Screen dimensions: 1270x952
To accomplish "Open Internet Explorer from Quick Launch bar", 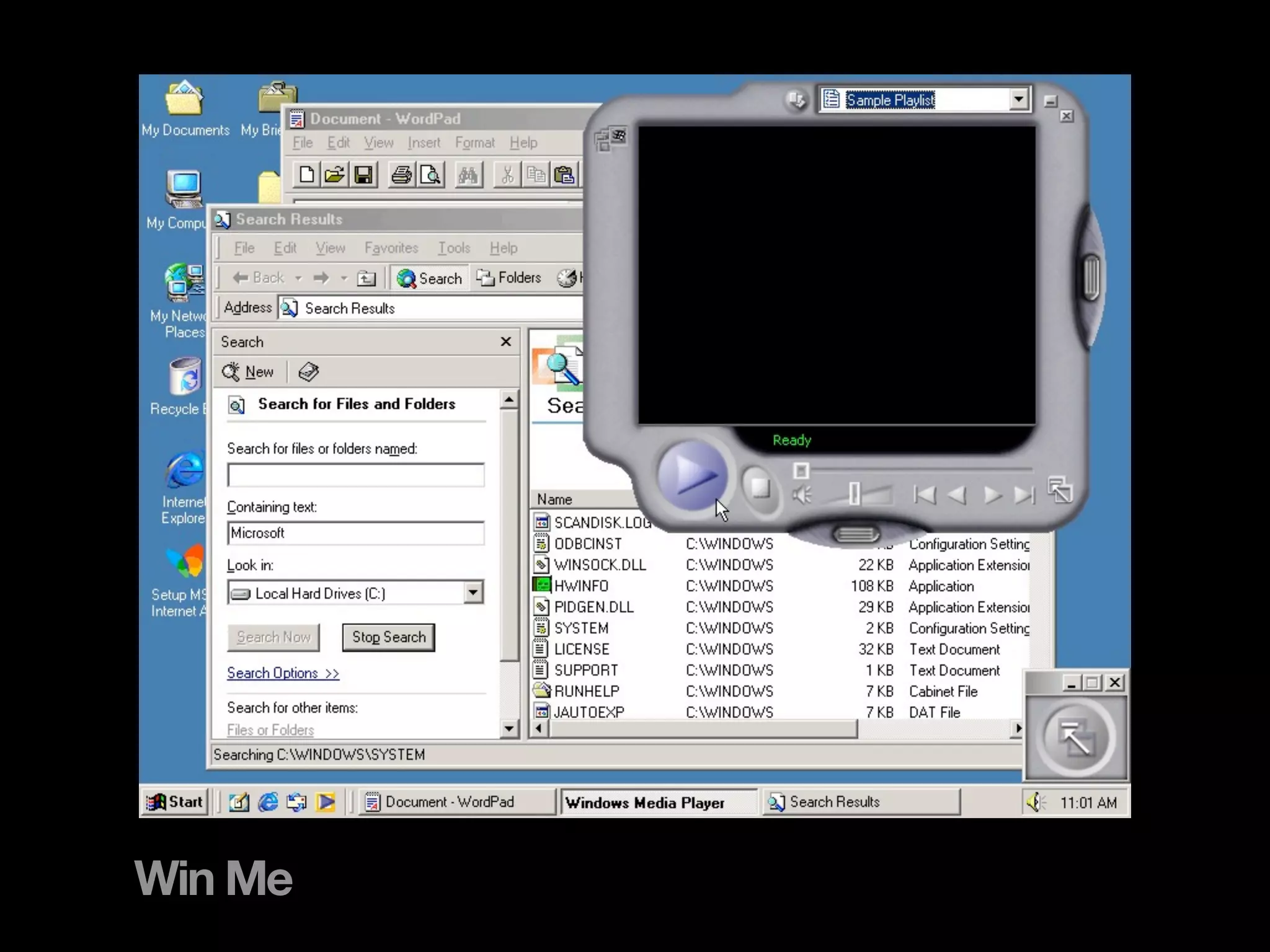I will coord(268,802).
